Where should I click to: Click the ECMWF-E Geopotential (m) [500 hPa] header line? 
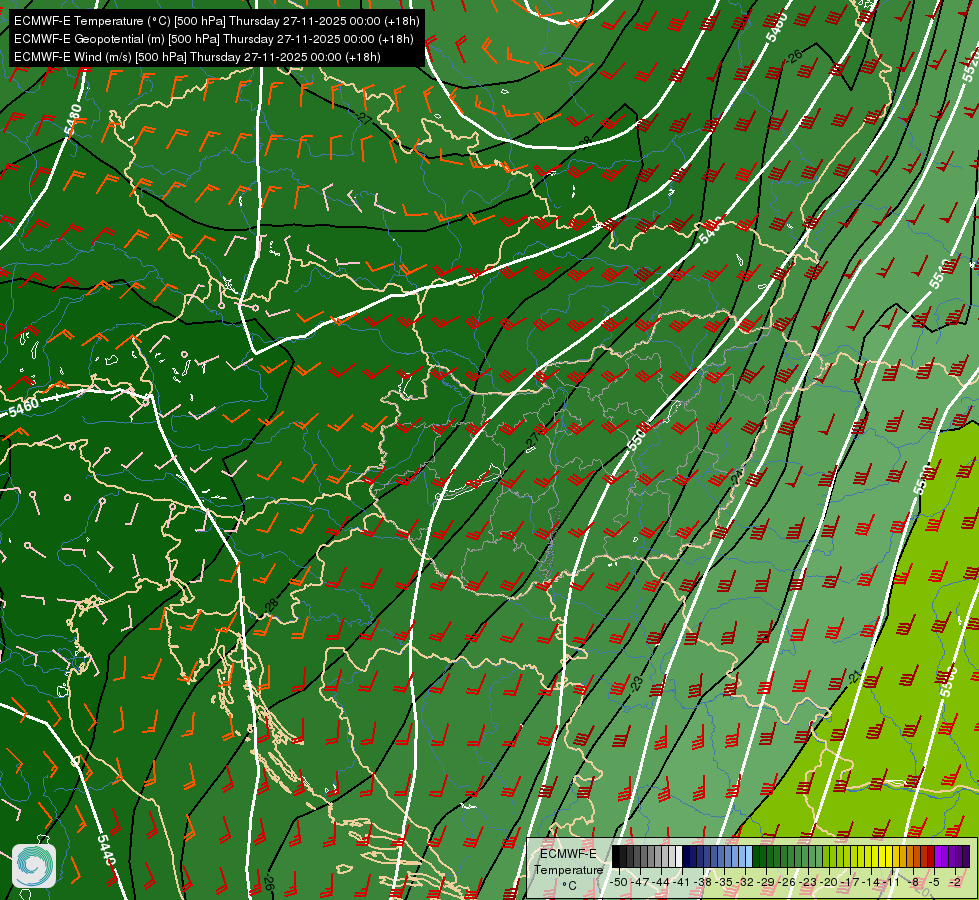(214, 39)
